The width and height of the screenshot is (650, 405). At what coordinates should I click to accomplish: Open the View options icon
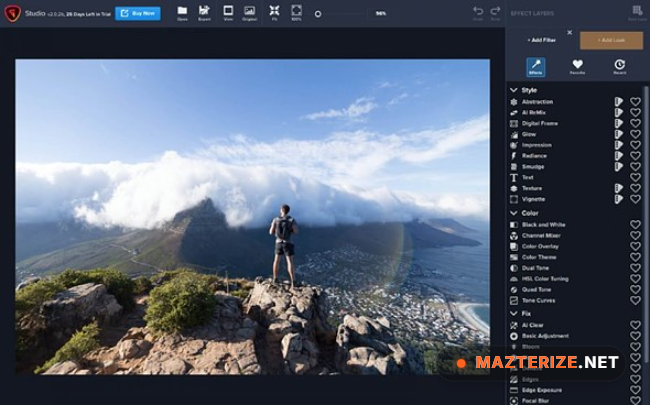pos(228,12)
